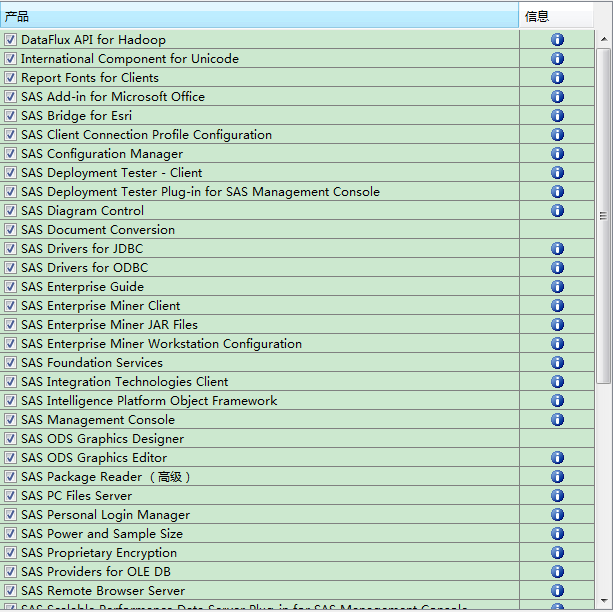Image resolution: width=613 pixels, height=612 pixels.
Task: Open info for SAS Enterprise Miner Workstation Configuration
Action: pyautogui.click(x=557, y=344)
